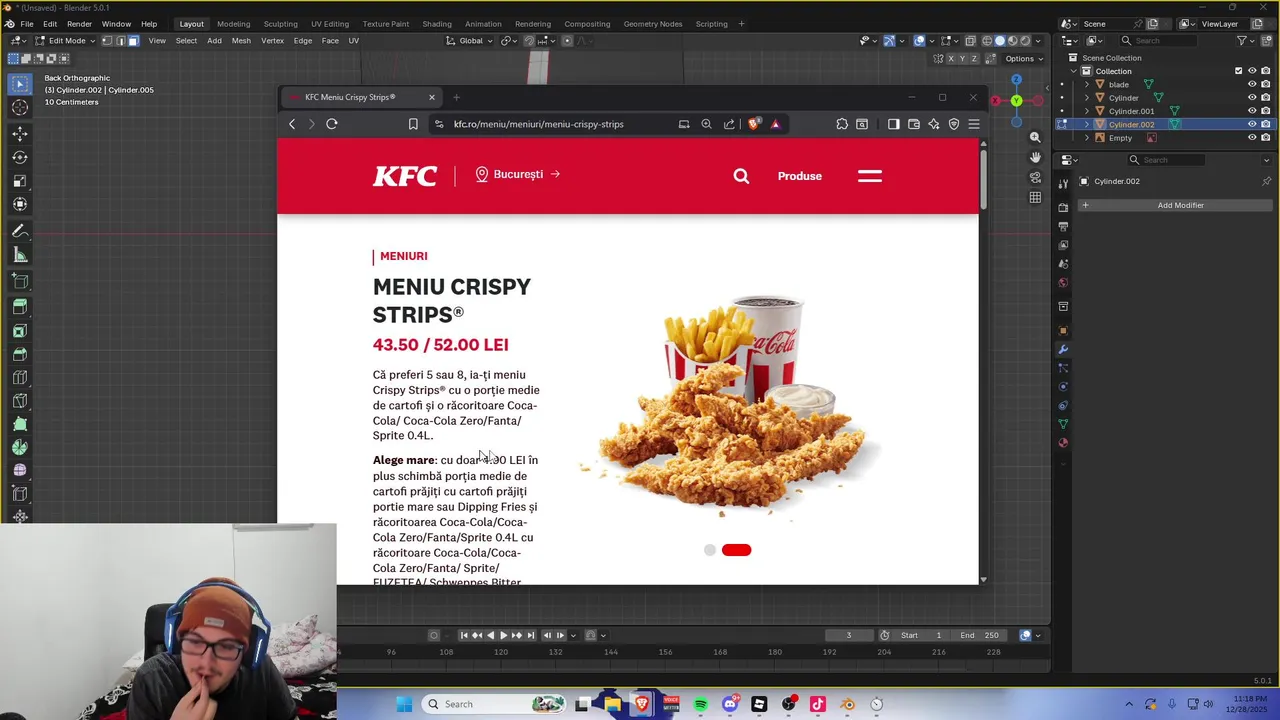Select the Measure tool
The height and width of the screenshot is (720, 1280).
point(20,255)
